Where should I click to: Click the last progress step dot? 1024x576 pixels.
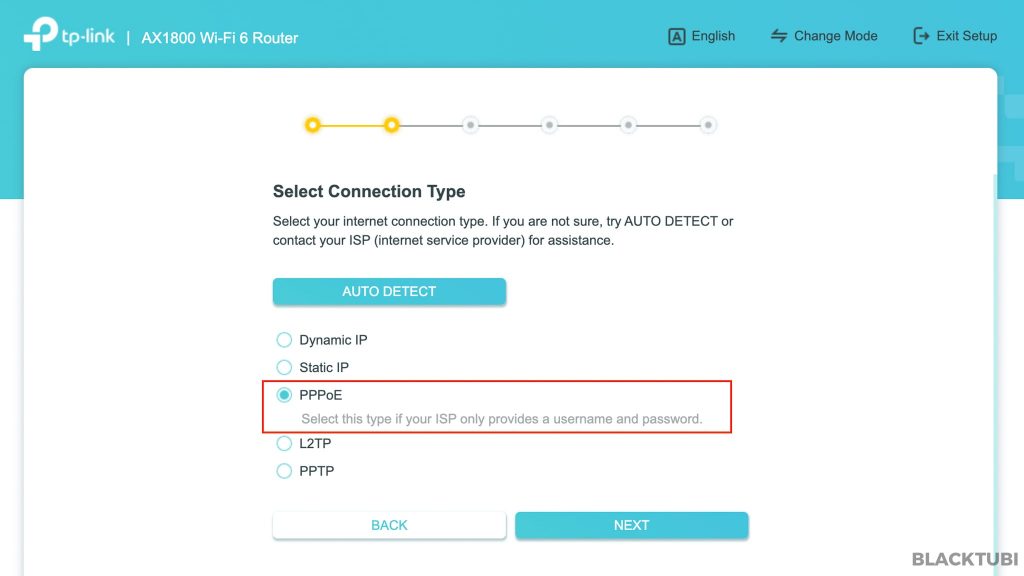(x=708, y=125)
